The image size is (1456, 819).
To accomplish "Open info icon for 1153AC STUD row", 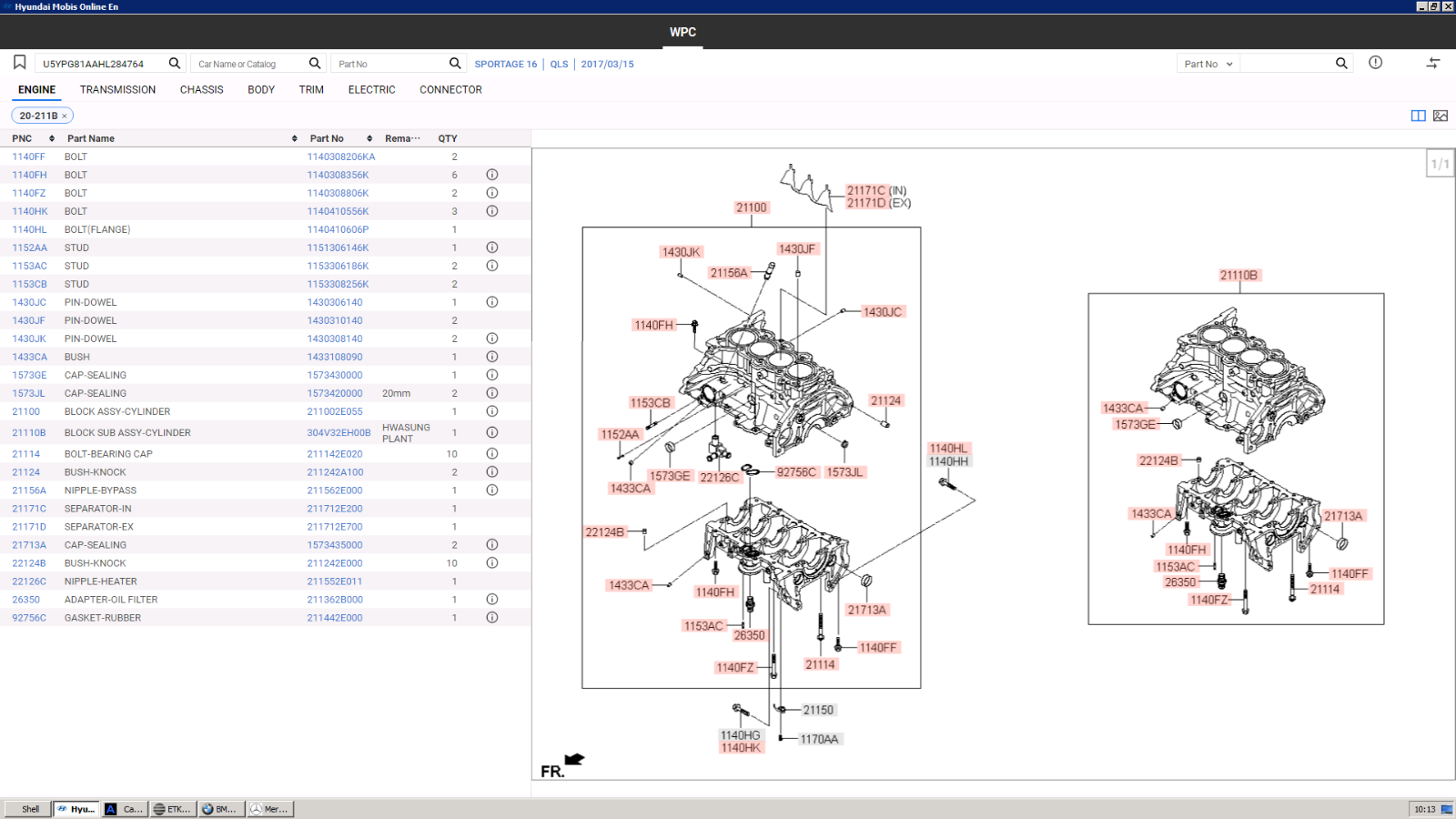I will coord(492,266).
